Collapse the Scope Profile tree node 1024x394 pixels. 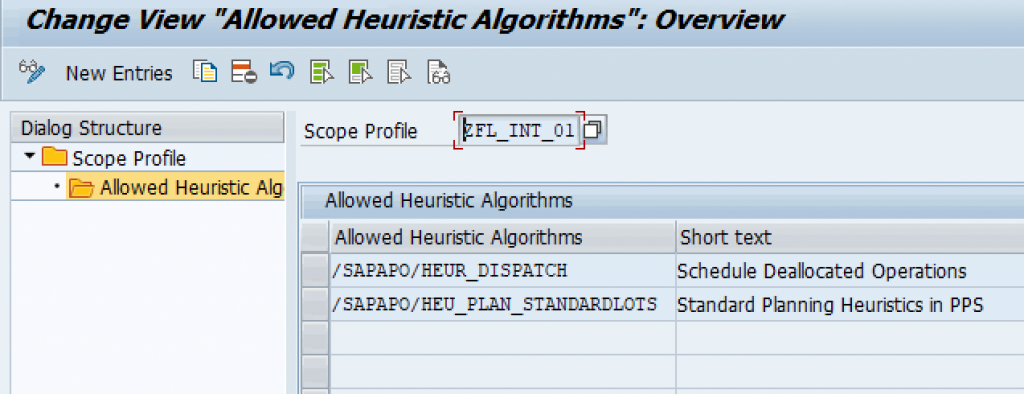29,157
